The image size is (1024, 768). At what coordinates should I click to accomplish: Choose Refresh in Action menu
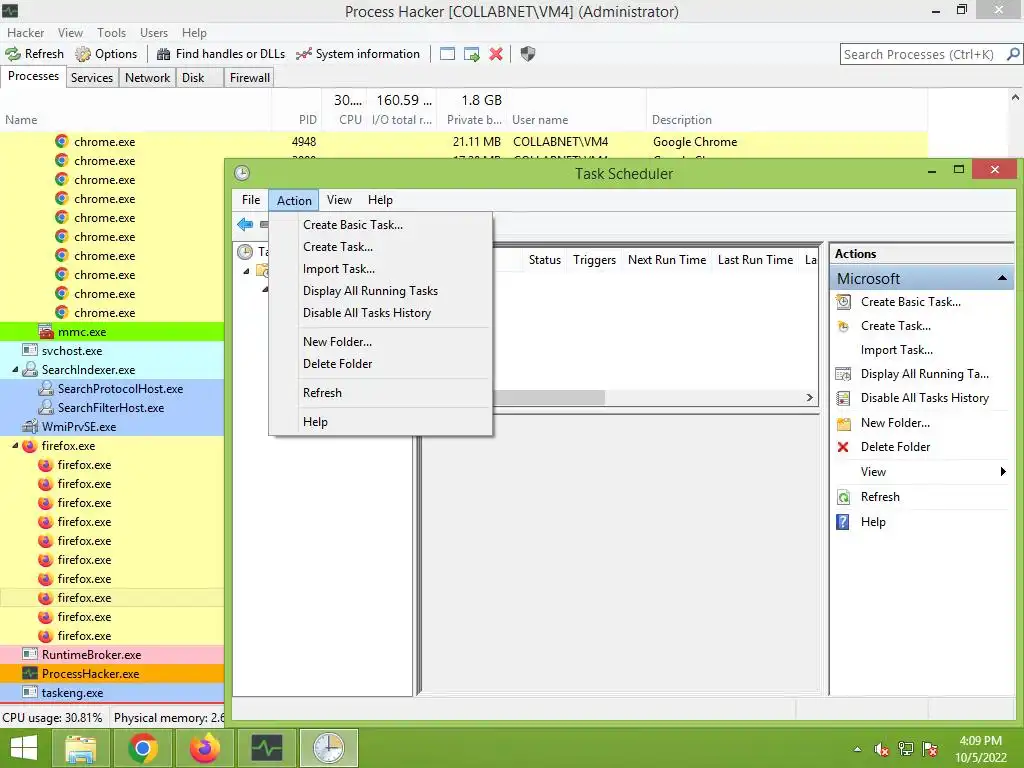(x=380, y=393)
